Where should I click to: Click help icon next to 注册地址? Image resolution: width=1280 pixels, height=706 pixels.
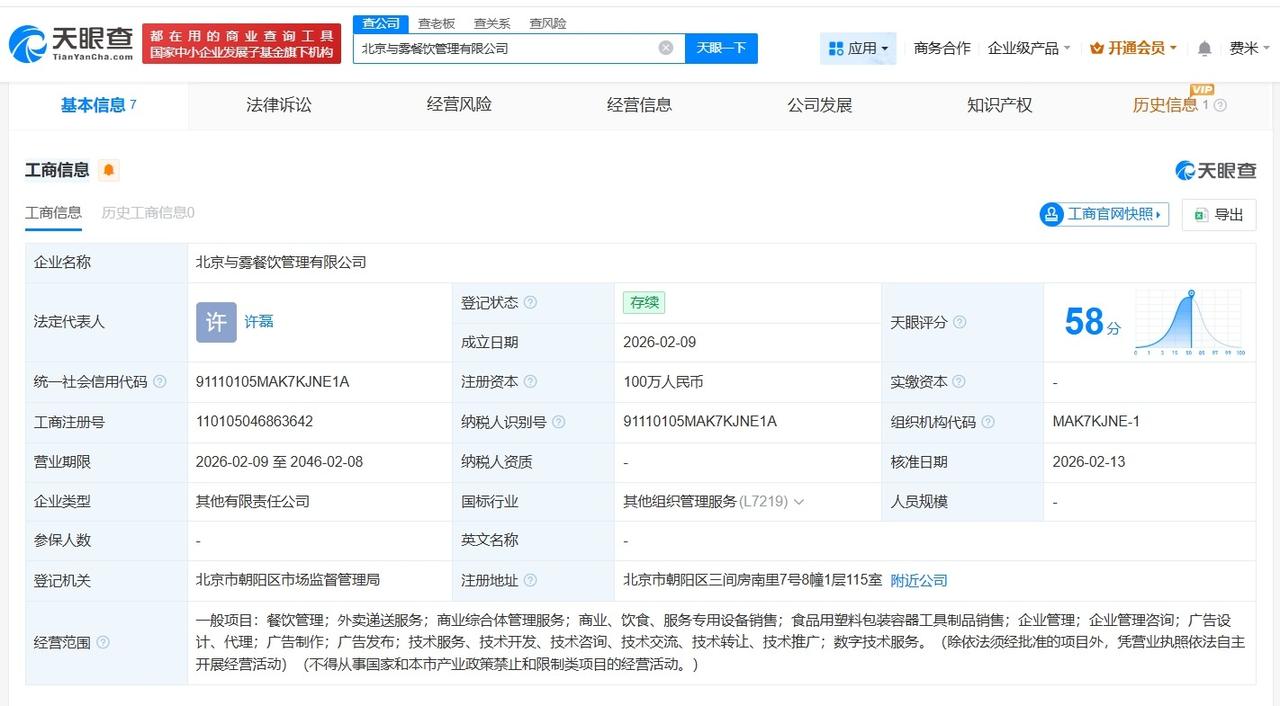click(530, 581)
